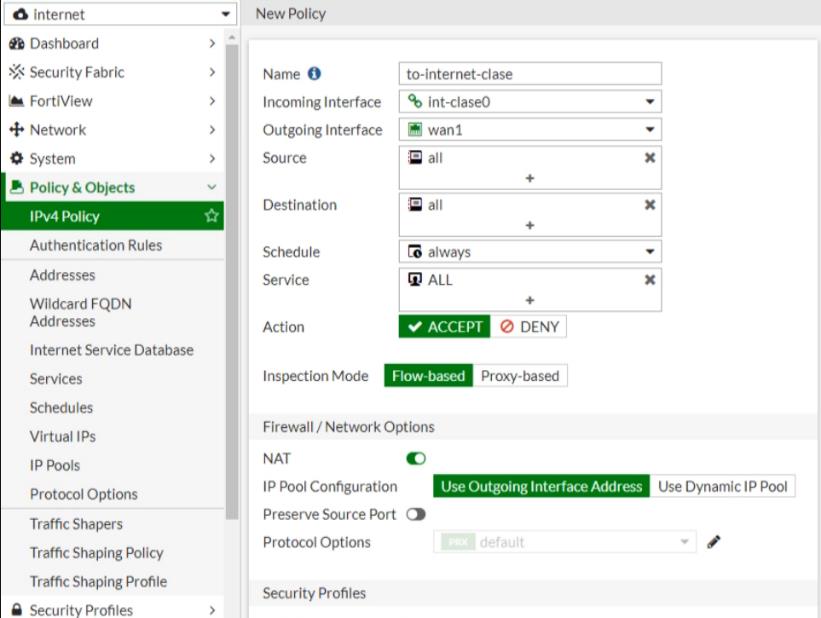
Task: Click the internet VDOM cloud icon
Action: tap(20, 14)
